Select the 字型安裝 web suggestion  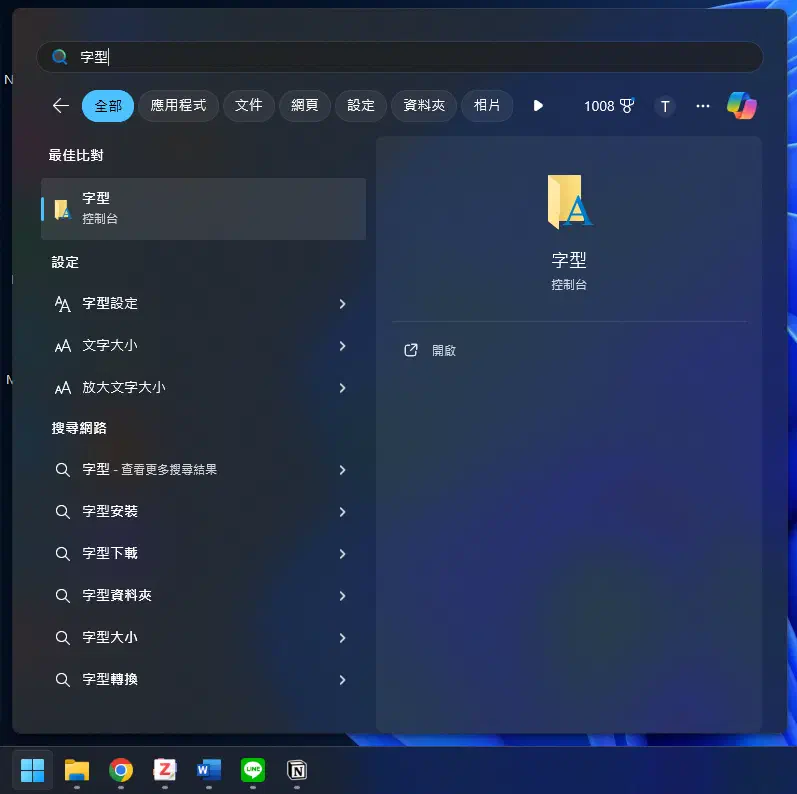203,511
